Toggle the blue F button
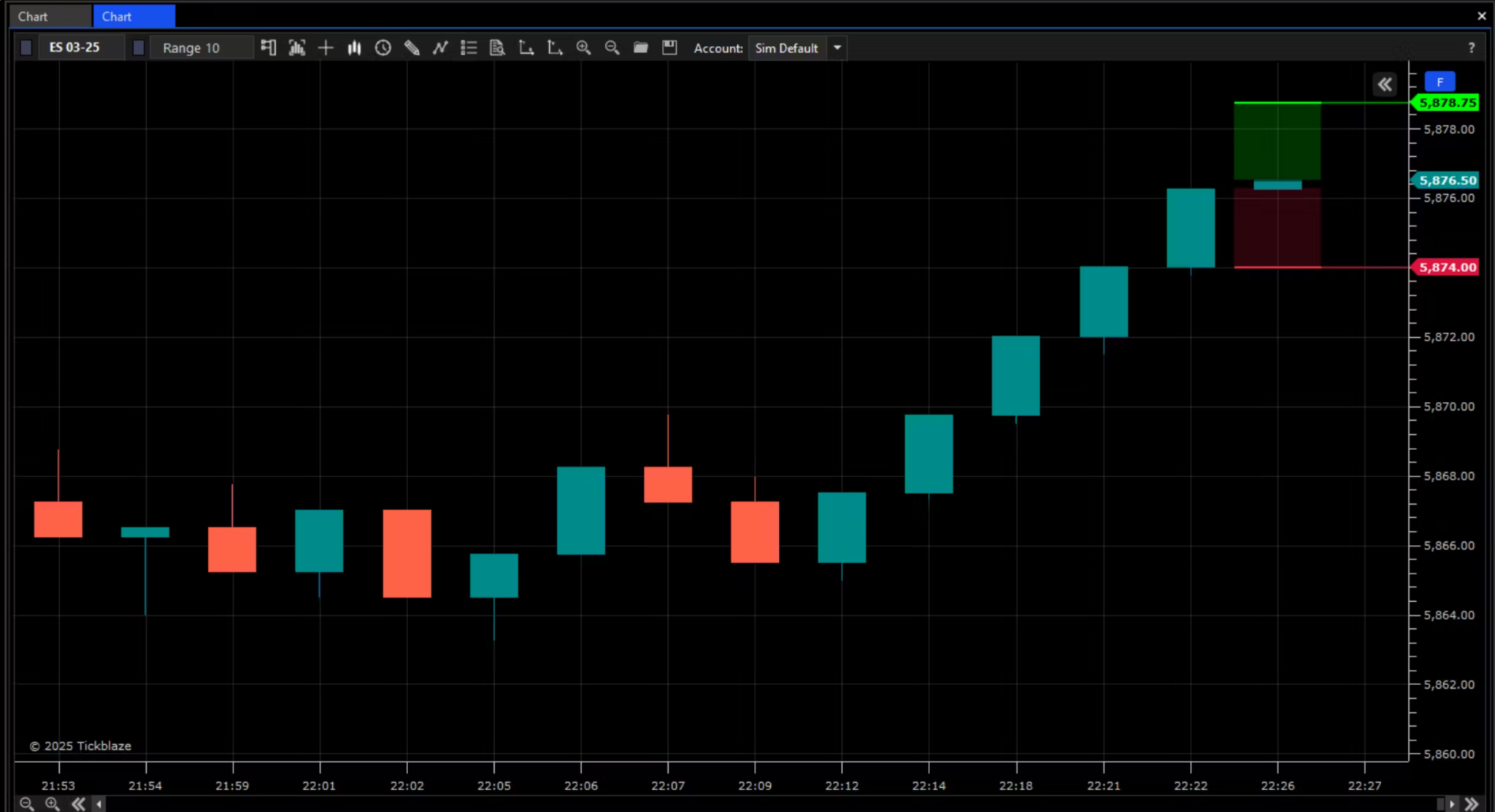Viewport: 1495px width, 812px height. pos(1440,82)
